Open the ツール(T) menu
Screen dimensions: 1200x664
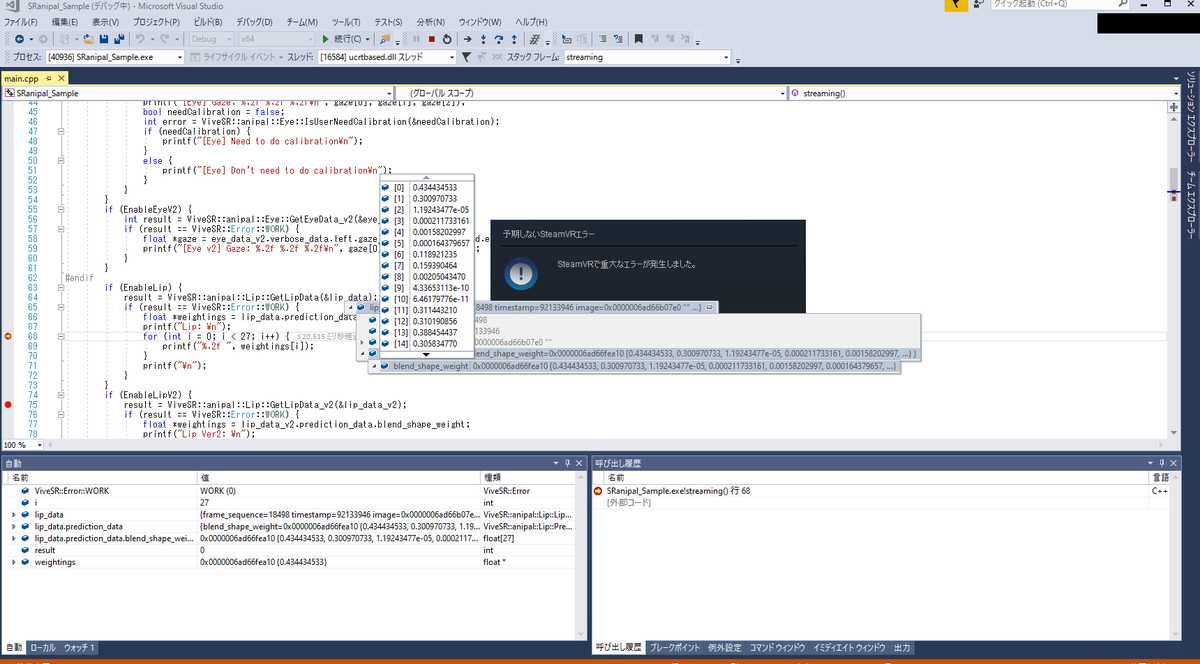click(x=346, y=21)
